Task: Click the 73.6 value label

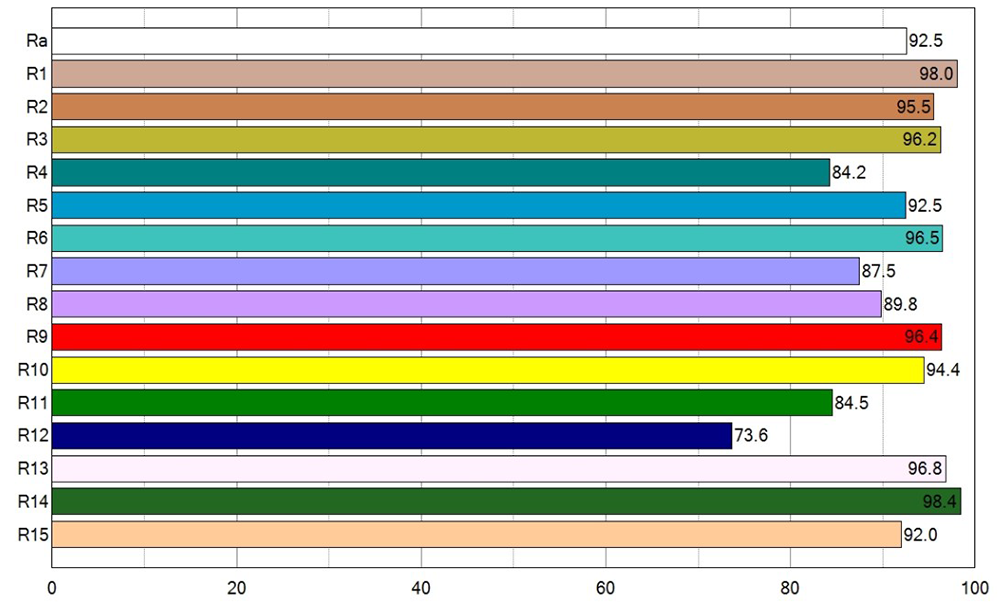Action: tap(751, 436)
